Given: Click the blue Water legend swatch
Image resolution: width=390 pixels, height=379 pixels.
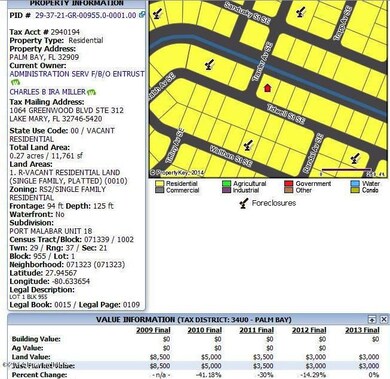Looking at the screenshot, I should pos(355,184).
